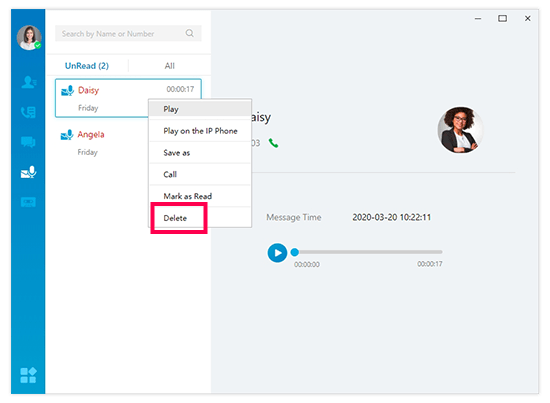Select Play on the IP Phone option
The width and height of the screenshot is (550, 403).
[200, 131]
